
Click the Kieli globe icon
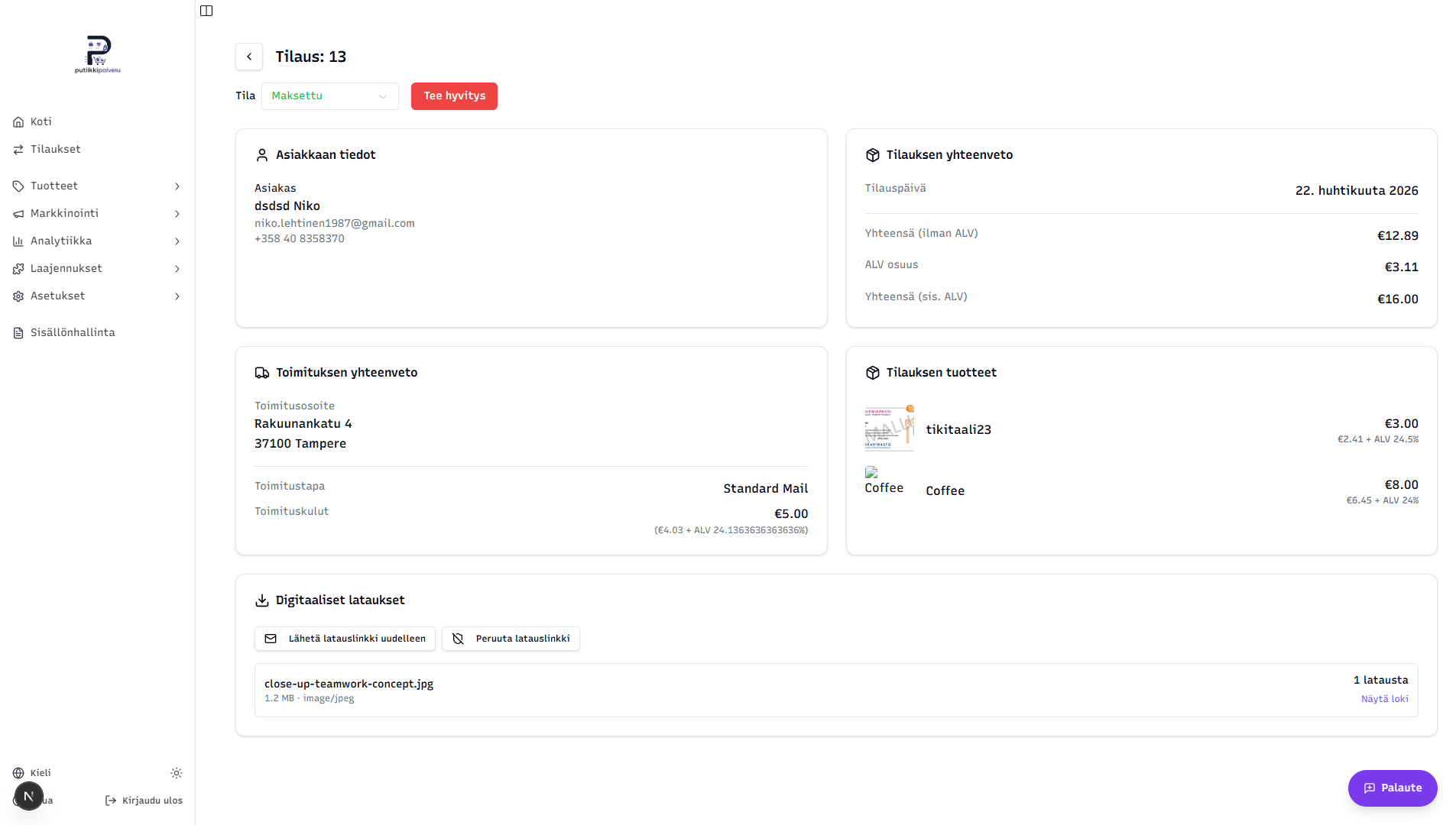click(18, 773)
